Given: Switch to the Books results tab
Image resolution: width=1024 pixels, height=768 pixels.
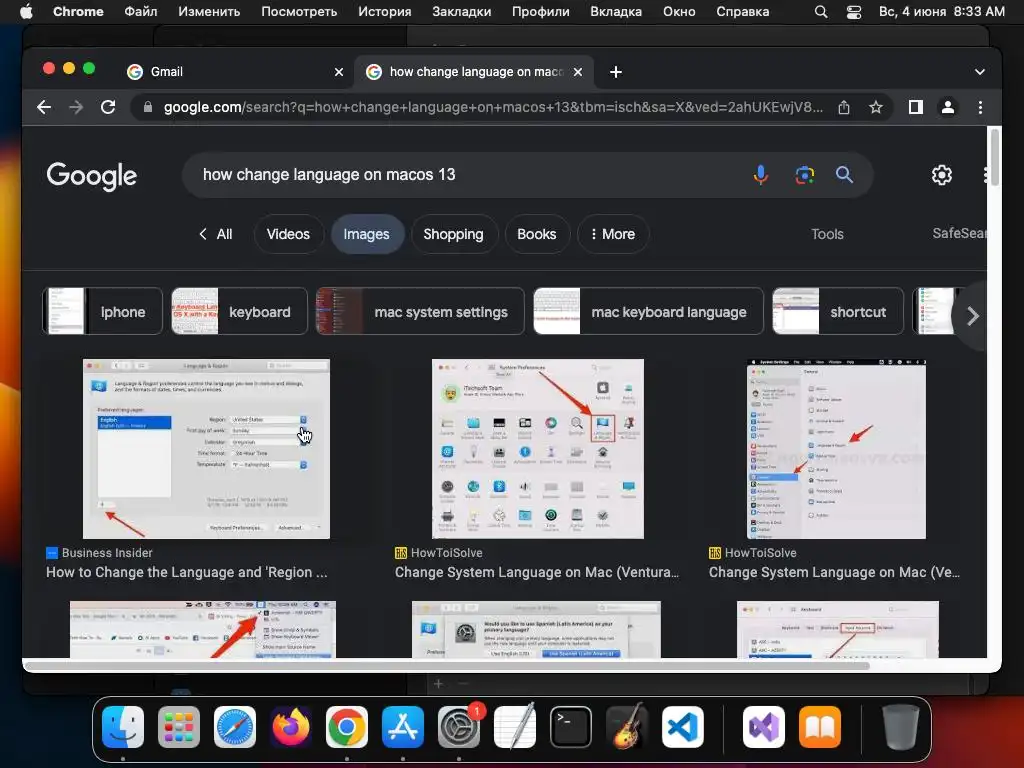Looking at the screenshot, I should [x=537, y=234].
